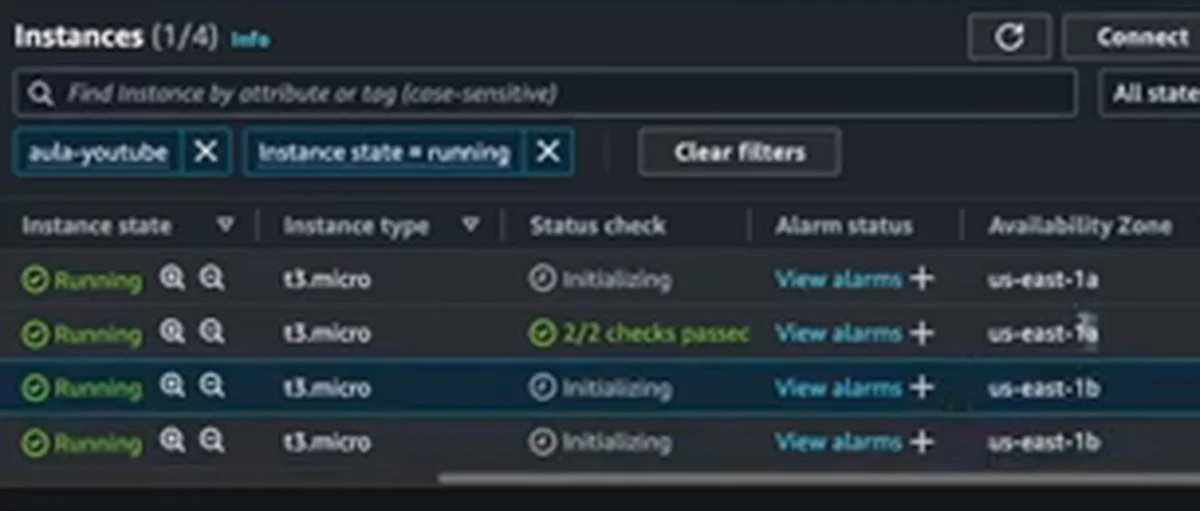Click t3.micro in the highlighted row
Image resolution: width=1200 pixels, height=511 pixels.
pyautogui.click(x=326, y=387)
